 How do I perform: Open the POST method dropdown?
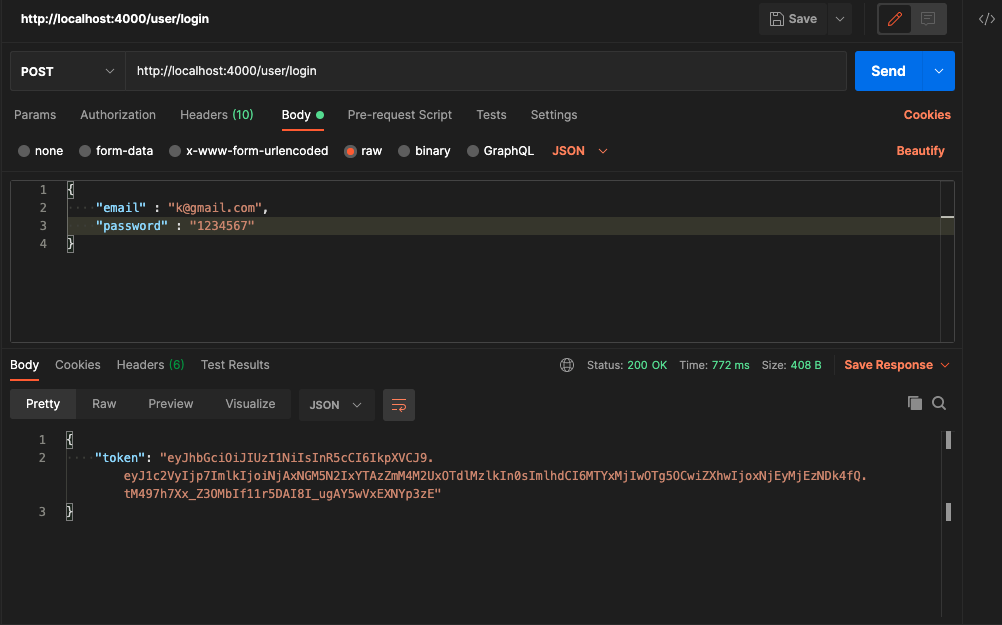pos(67,71)
